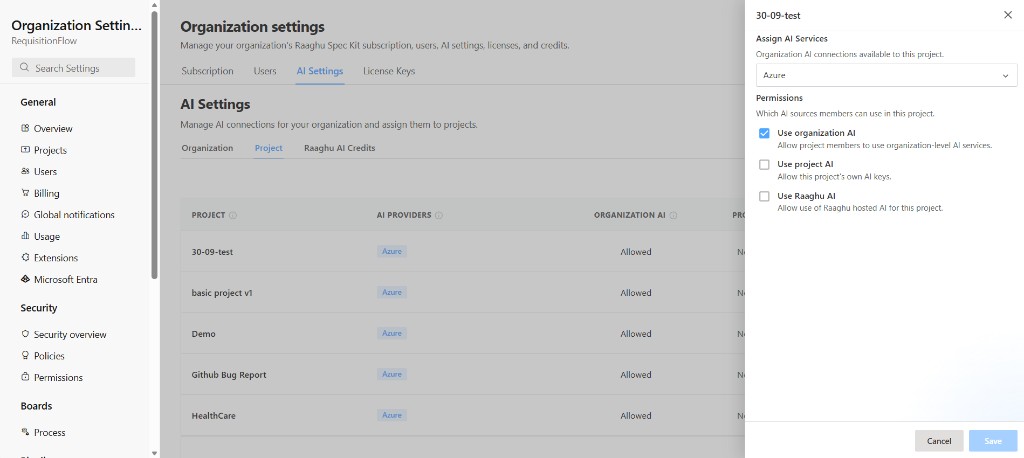
Task: Select the Github Bug Report row
Action: [462, 375]
